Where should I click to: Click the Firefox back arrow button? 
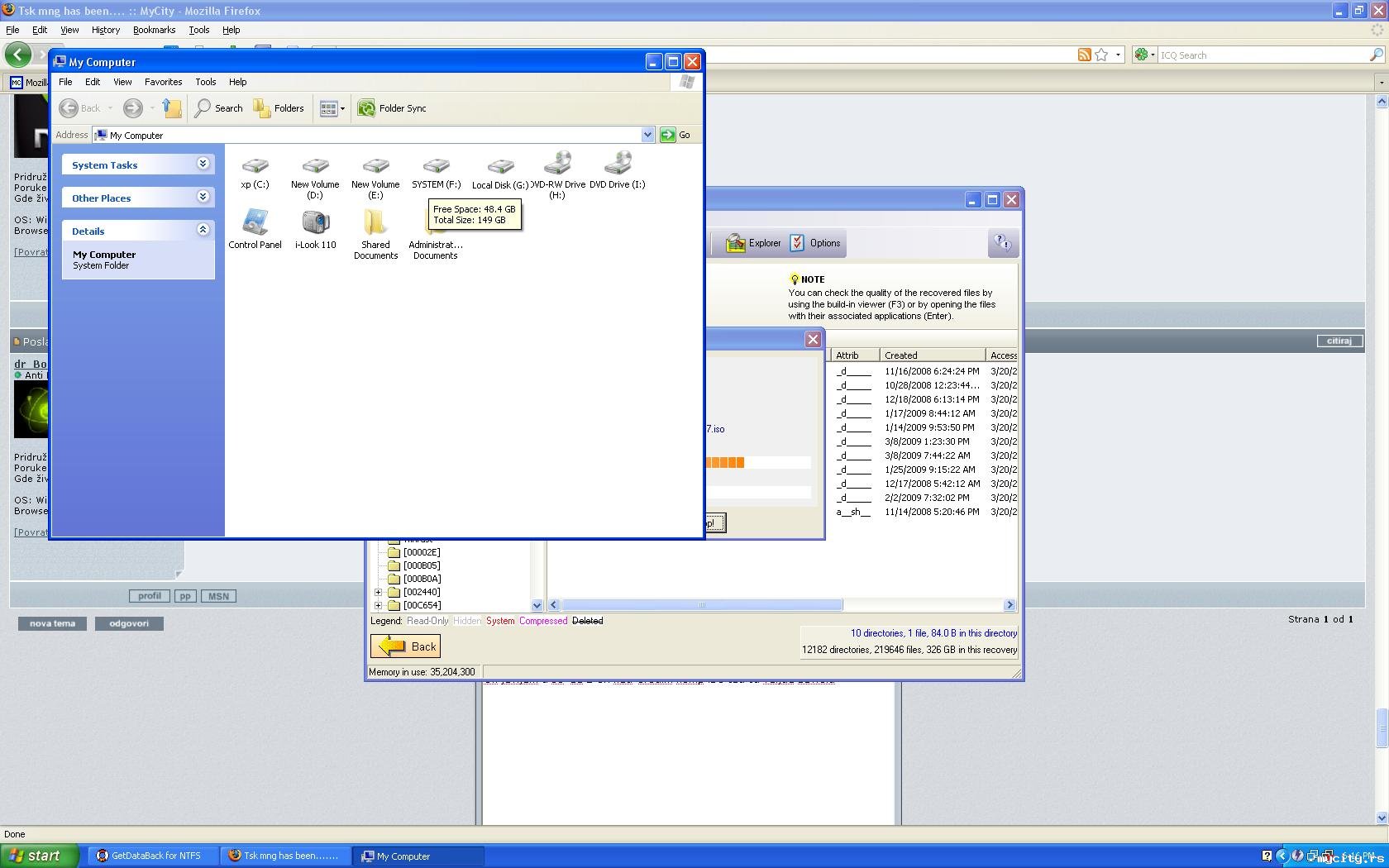click(17, 55)
